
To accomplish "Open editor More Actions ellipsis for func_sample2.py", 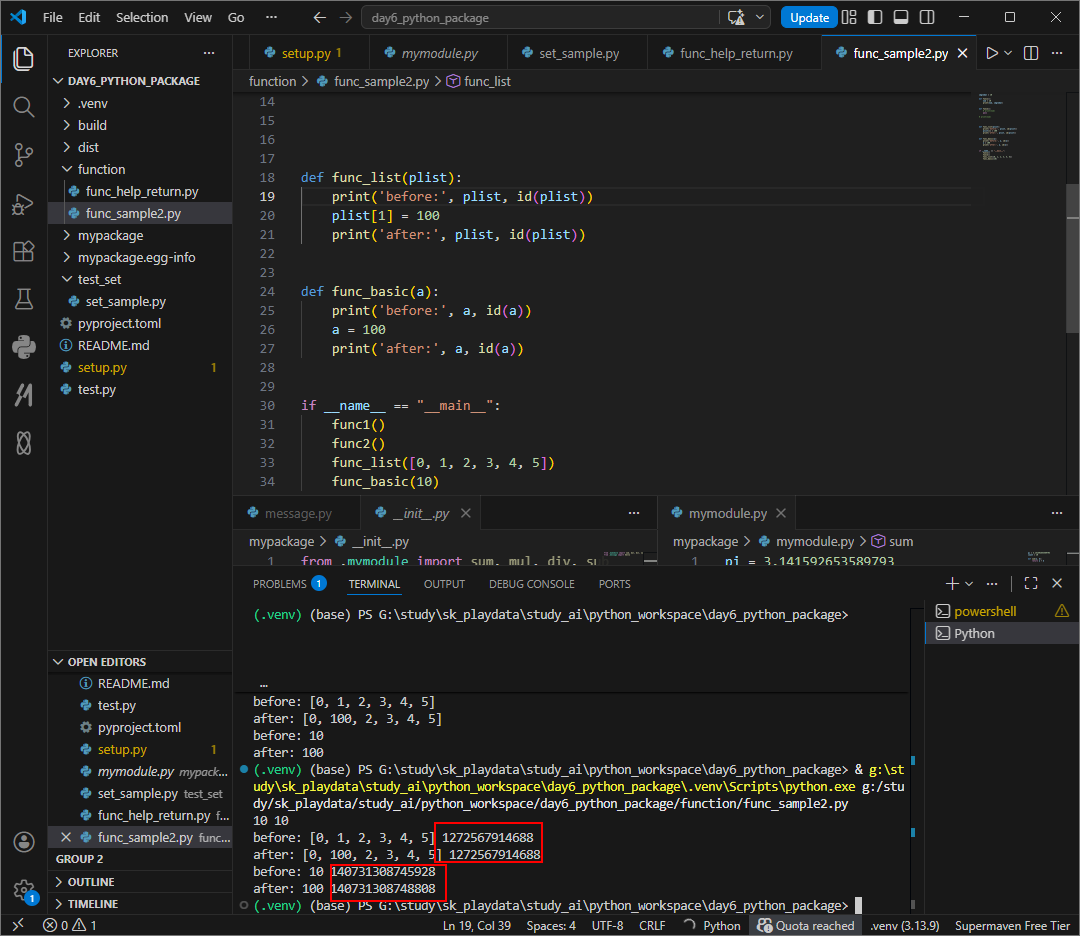I will point(1057,53).
